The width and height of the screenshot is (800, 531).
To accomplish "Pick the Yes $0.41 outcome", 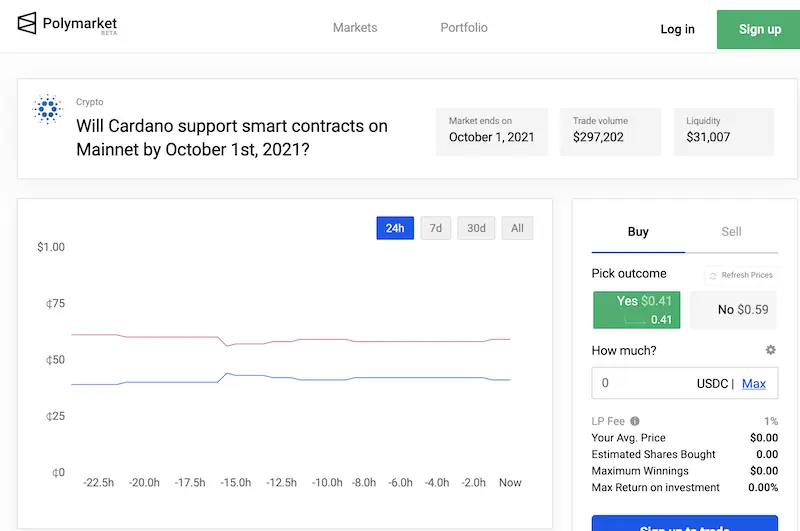I will coord(636,310).
